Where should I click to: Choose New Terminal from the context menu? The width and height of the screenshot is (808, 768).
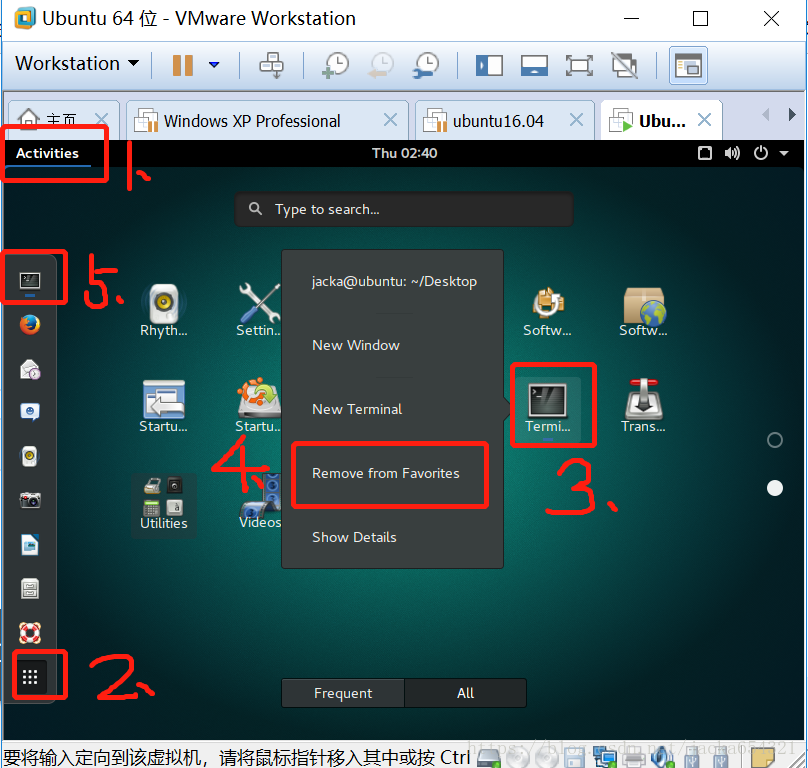357,409
